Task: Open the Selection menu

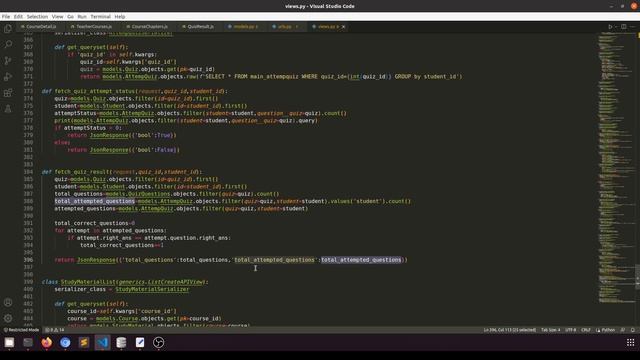Action: pos(37,17)
